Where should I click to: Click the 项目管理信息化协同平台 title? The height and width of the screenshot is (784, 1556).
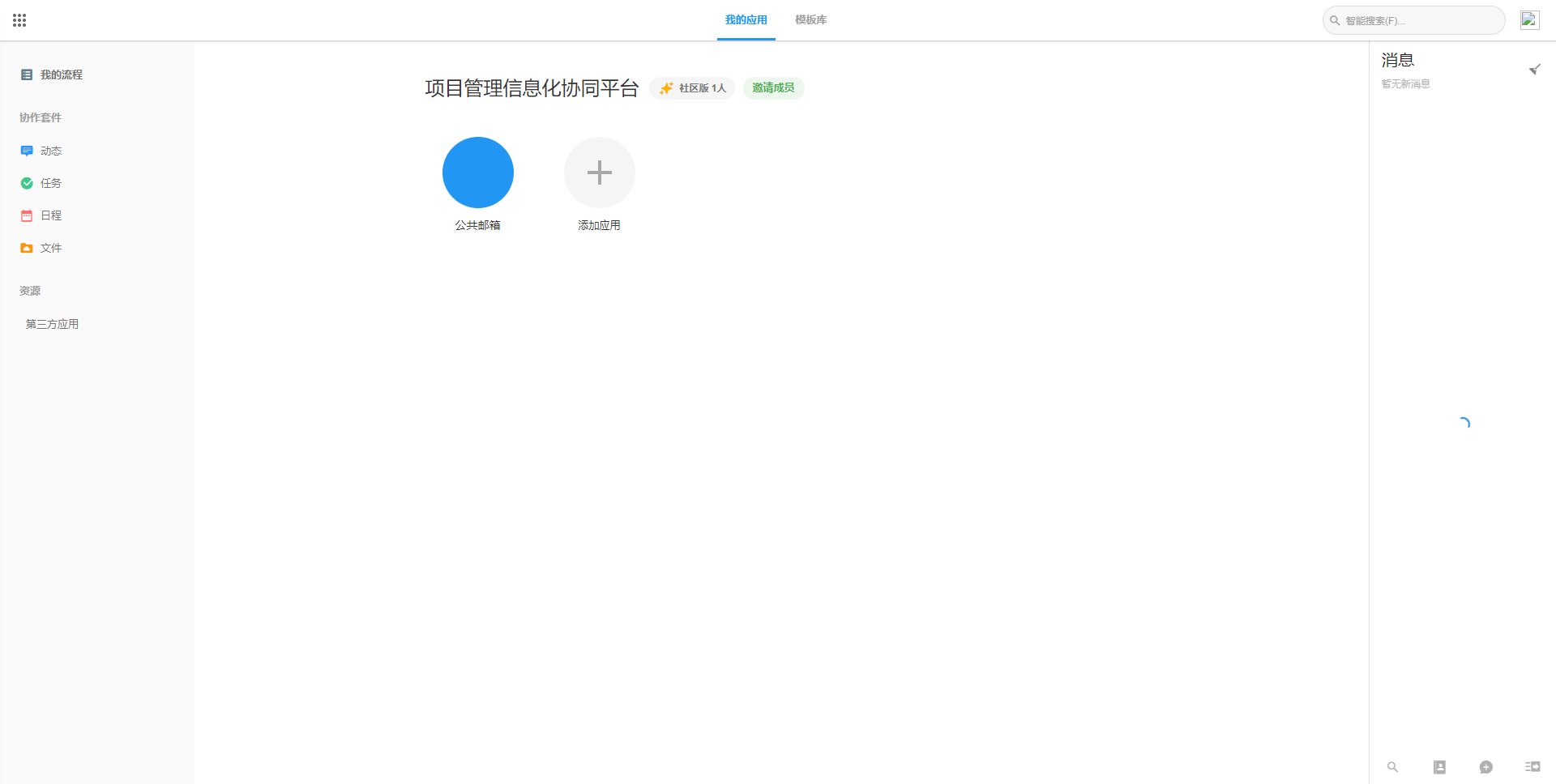pyautogui.click(x=532, y=88)
